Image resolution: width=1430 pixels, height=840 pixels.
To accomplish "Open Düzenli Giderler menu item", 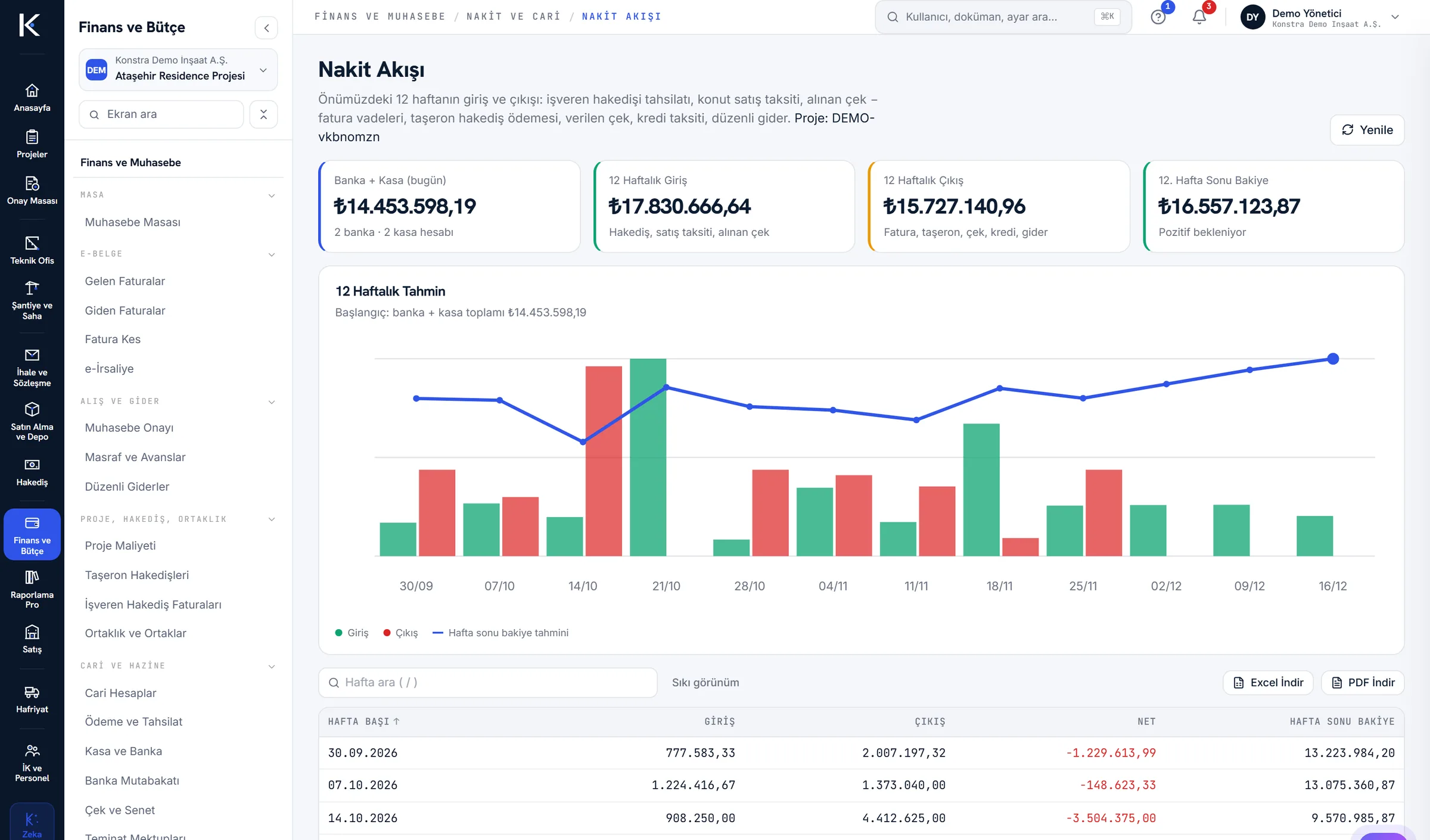I will [127, 487].
